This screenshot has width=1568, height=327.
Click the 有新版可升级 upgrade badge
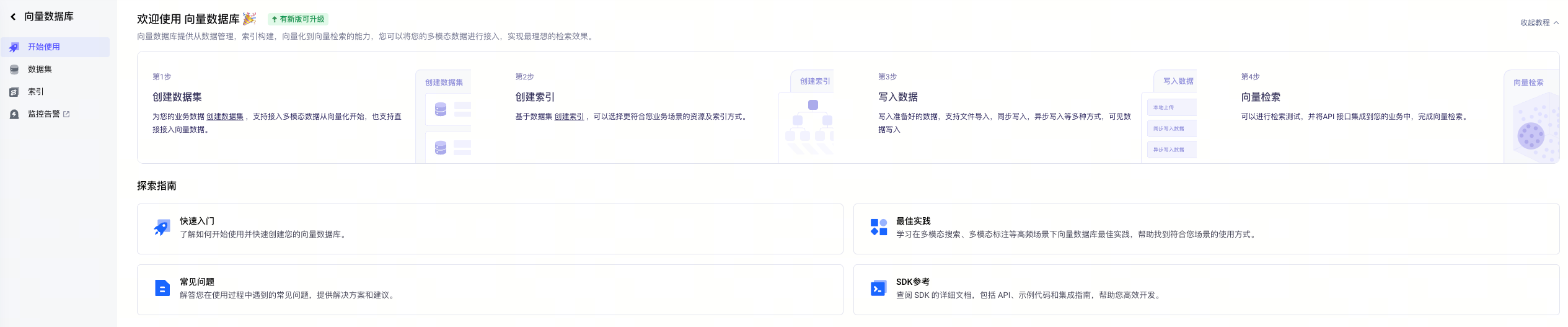(298, 19)
